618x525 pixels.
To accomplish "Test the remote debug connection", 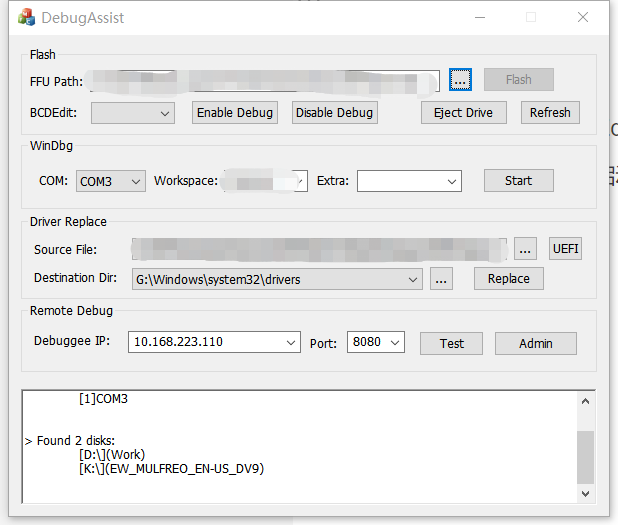I will coord(451,344).
